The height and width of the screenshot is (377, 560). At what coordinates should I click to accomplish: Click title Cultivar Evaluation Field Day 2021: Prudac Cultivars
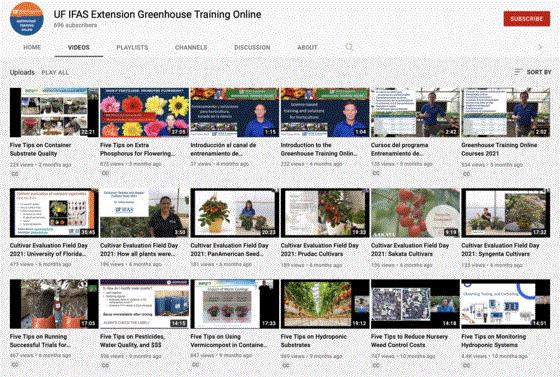point(320,250)
